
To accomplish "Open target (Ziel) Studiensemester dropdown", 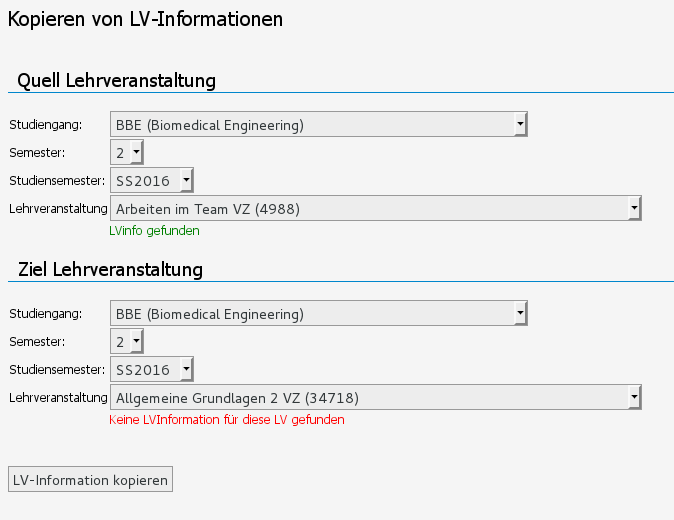I will (x=152, y=370).
